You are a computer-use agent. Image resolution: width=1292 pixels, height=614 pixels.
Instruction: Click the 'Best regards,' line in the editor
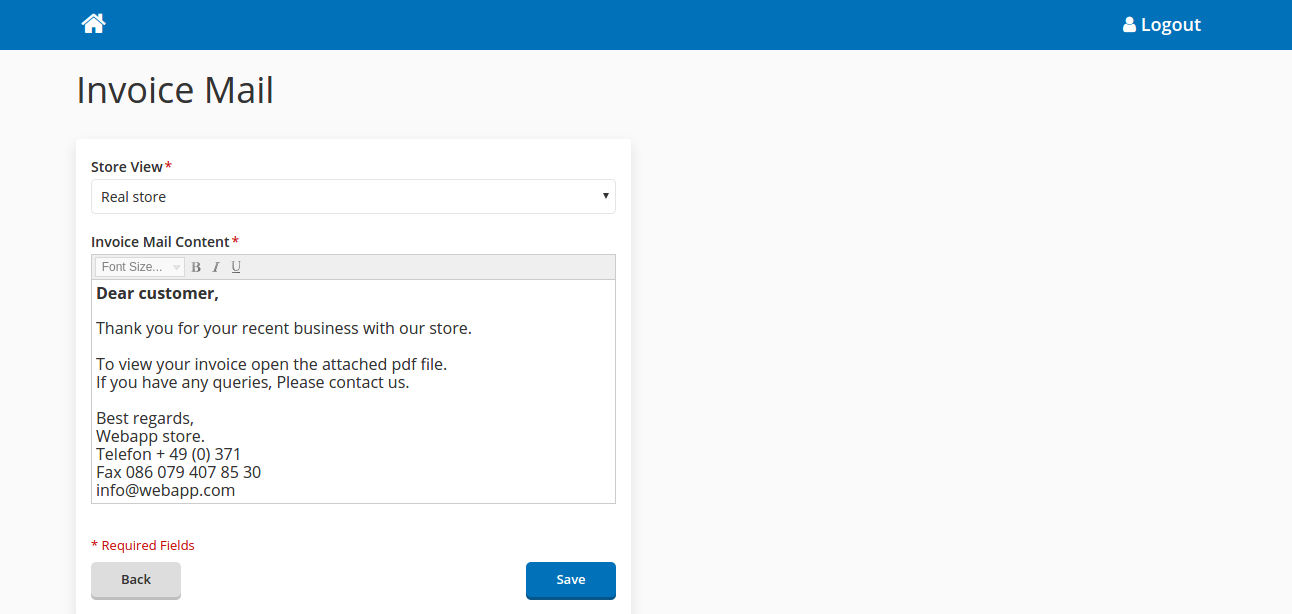tap(145, 418)
